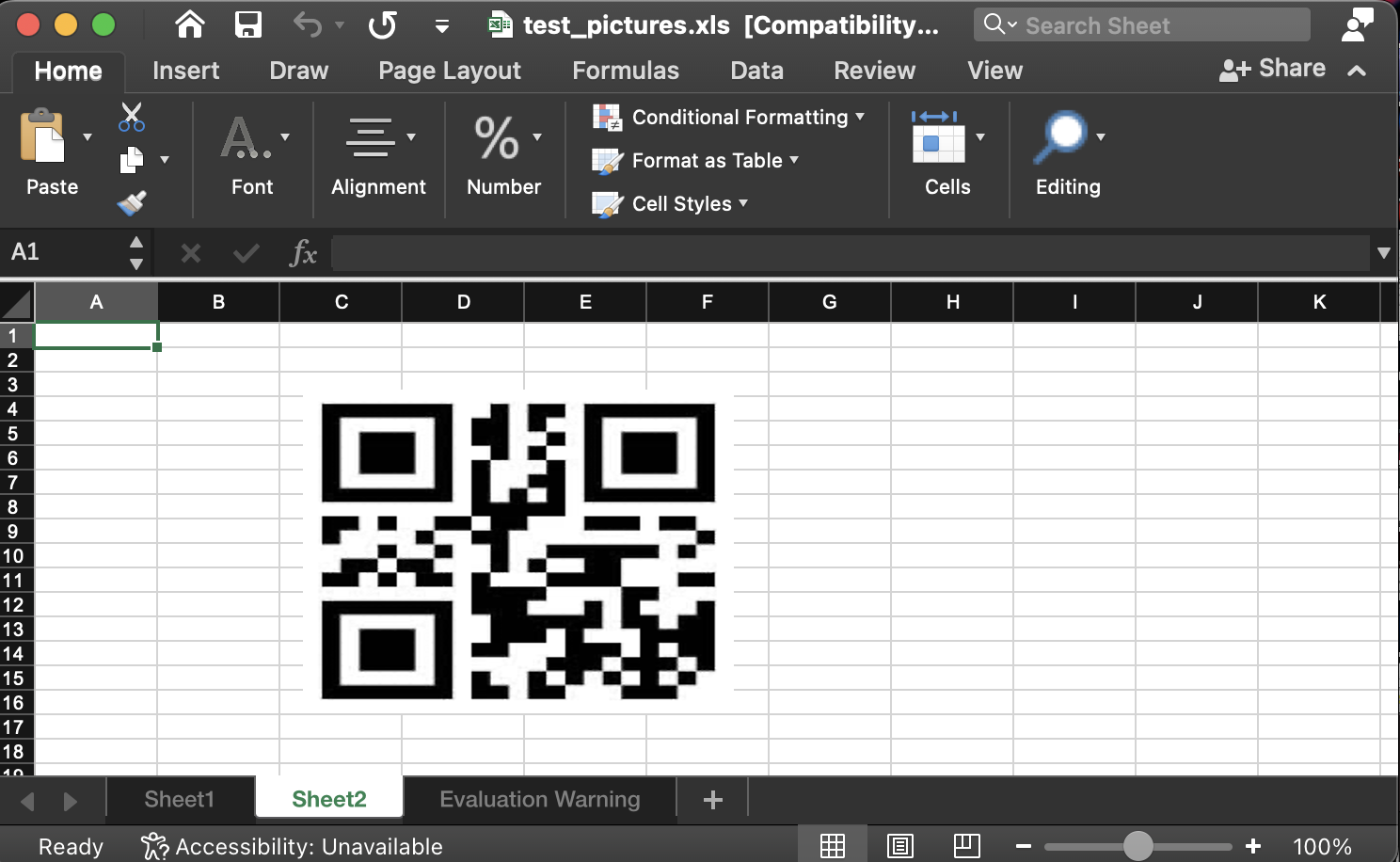The height and width of the screenshot is (862, 1400).
Task: Click the Redo arrow icon
Action: click(382, 24)
